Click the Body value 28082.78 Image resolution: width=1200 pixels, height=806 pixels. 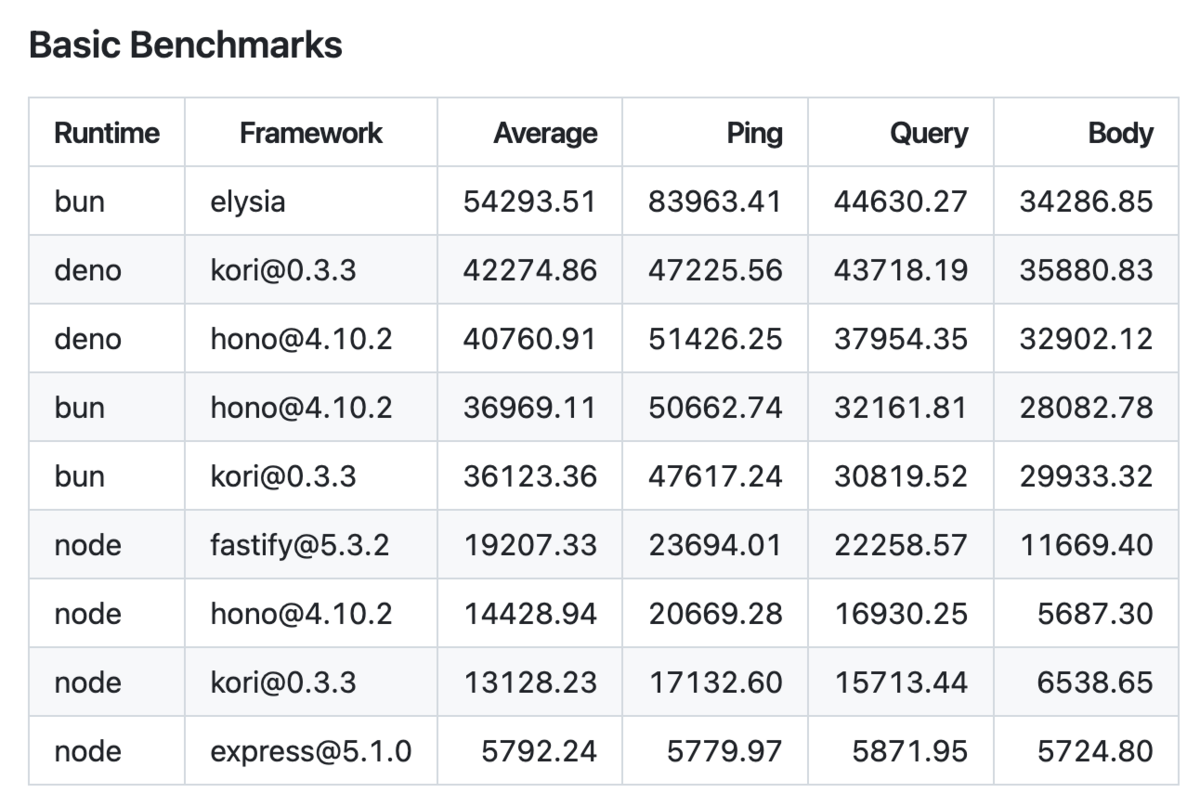click(1087, 407)
